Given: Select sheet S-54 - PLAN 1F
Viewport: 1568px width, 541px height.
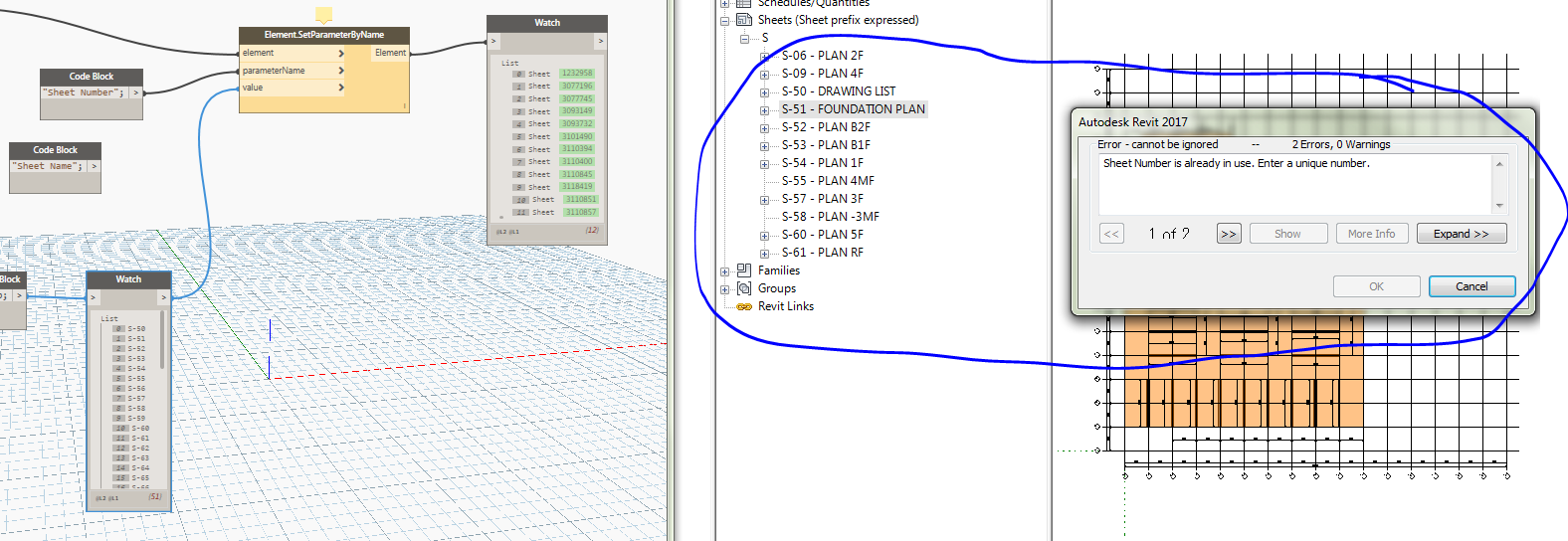Looking at the screenshot, I should coord(822,163).
